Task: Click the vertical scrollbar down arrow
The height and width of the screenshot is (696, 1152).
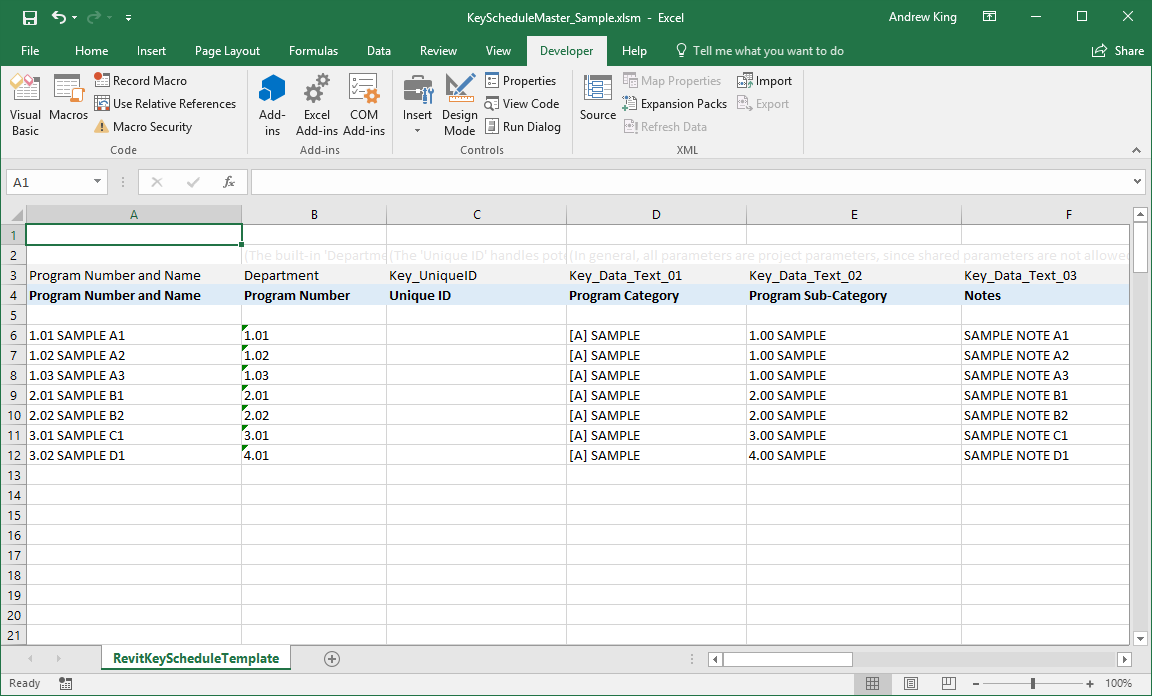Action: (1140, 638)
